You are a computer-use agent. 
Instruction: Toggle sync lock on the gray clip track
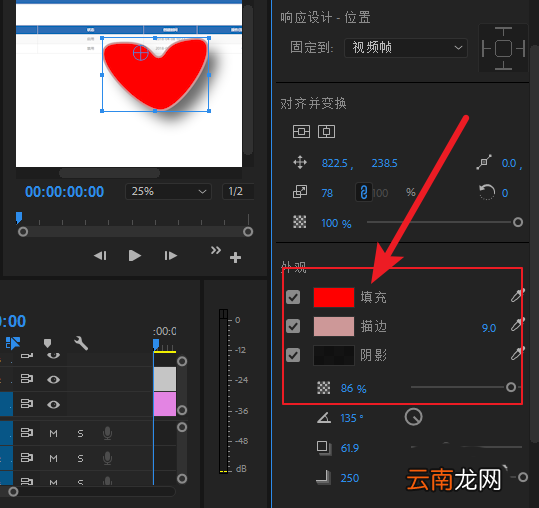click(x=27, y=379)
